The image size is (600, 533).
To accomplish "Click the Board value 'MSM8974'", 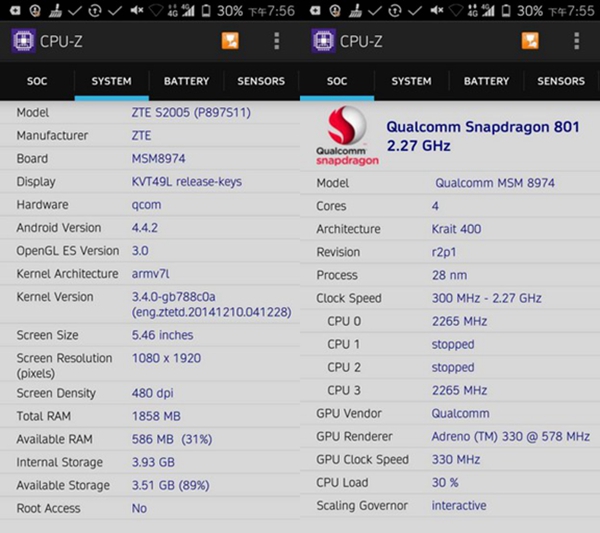I will tap(158, 158).
